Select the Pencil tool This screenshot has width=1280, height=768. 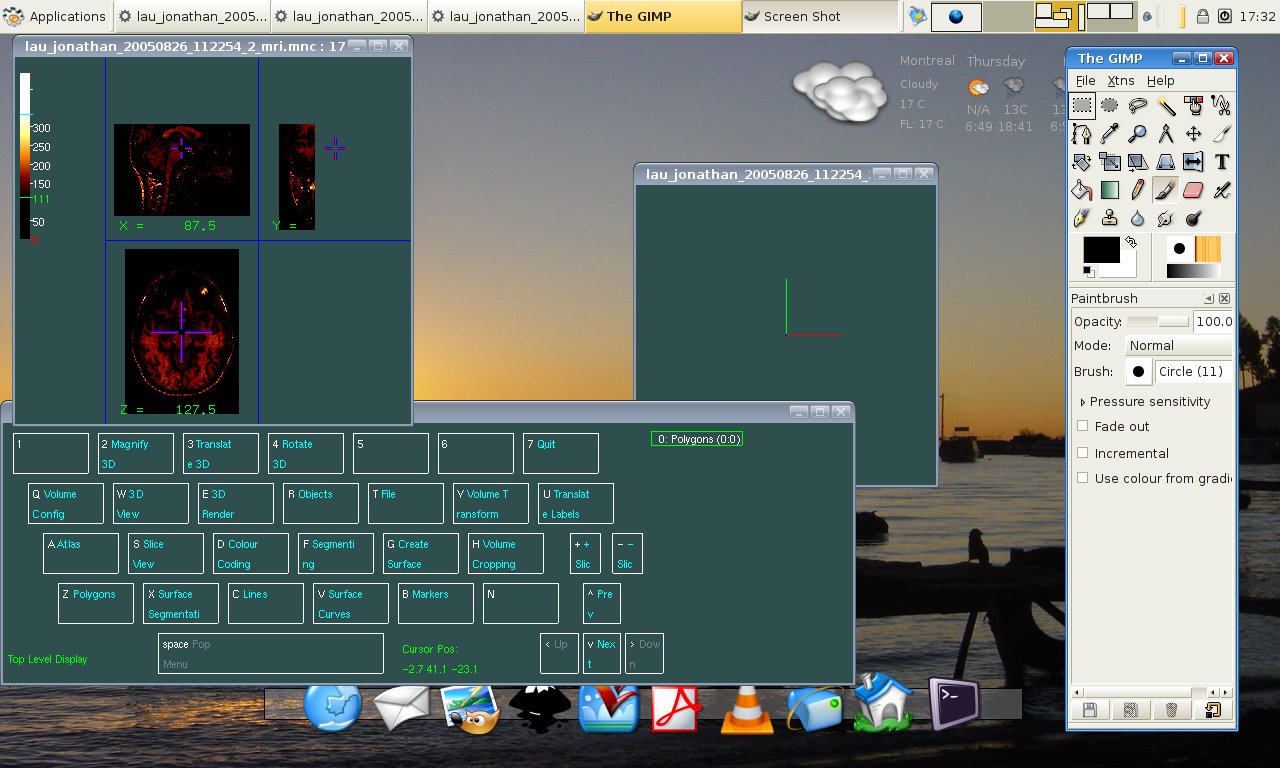click(x=1138, y=189)
